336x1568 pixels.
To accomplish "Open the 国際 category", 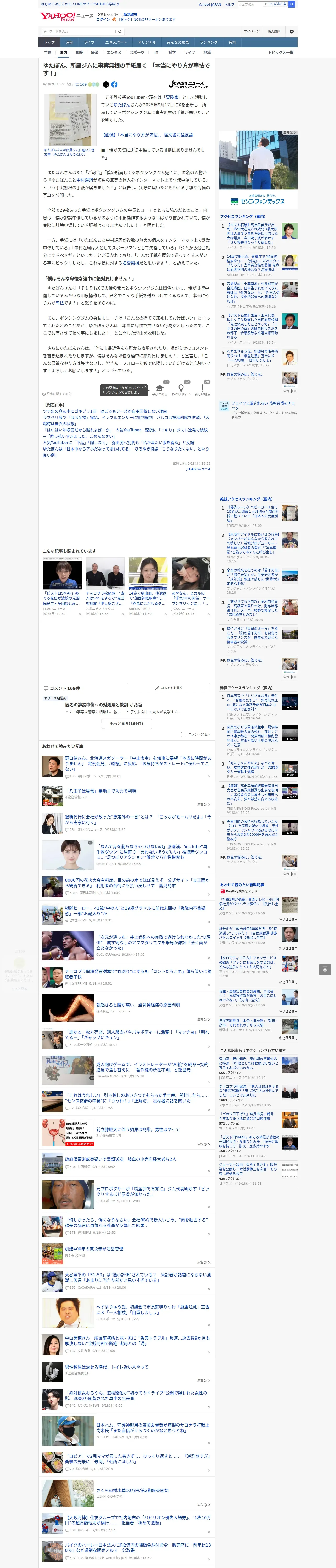I will coord(79,52).
